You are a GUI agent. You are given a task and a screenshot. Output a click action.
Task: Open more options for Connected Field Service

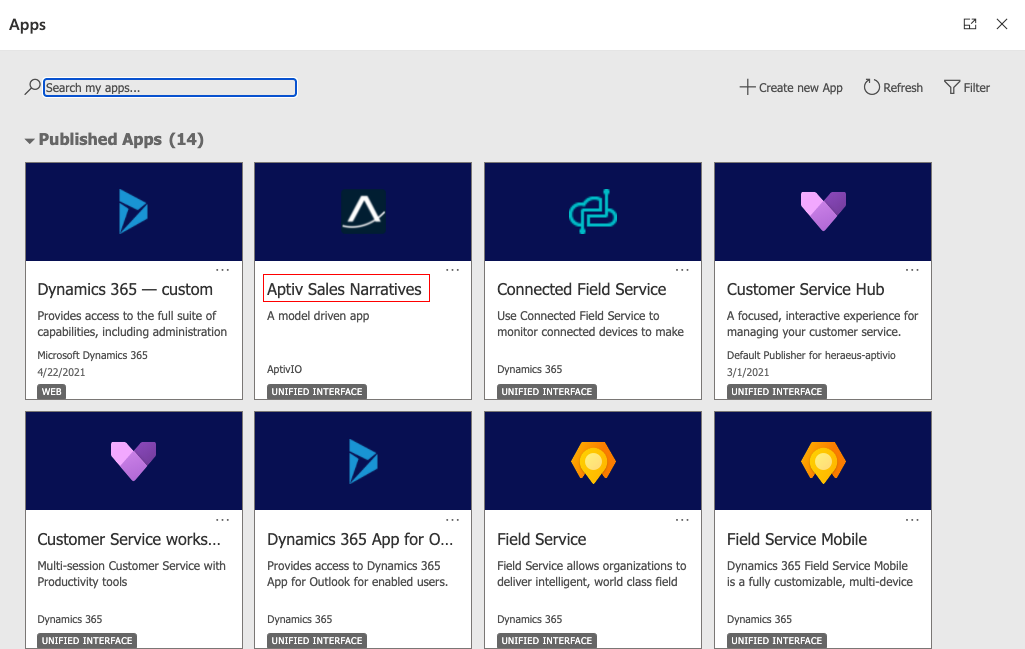pyautogui.click(x=682, y=270)
